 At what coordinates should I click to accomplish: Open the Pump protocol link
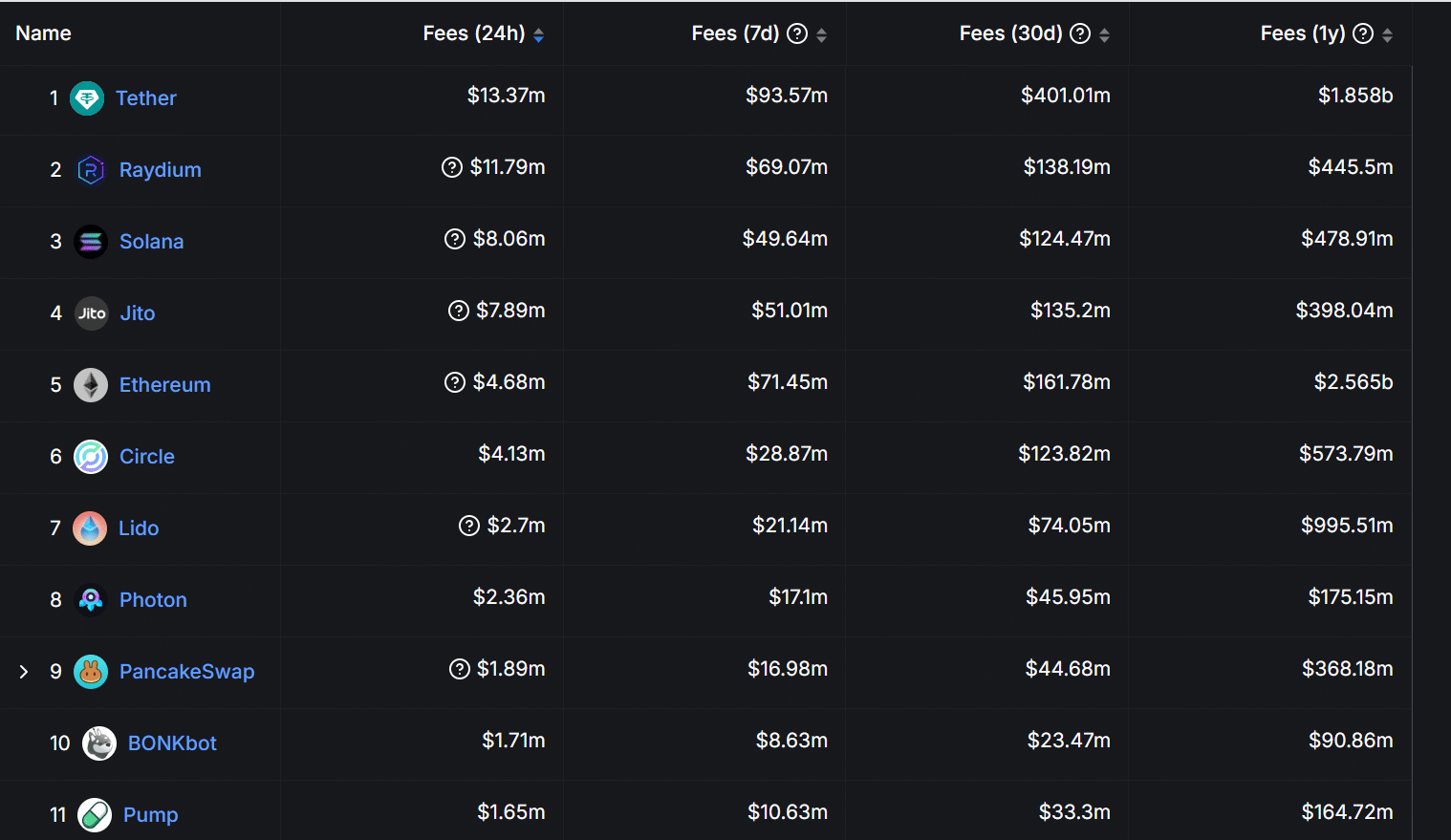(151, 815)
